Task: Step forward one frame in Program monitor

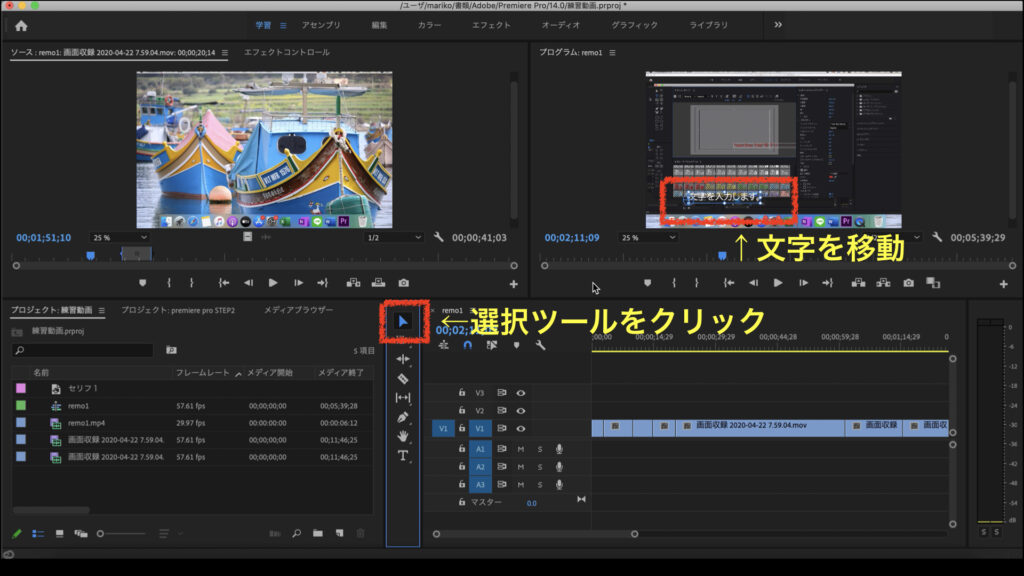Action: [803, 283]
